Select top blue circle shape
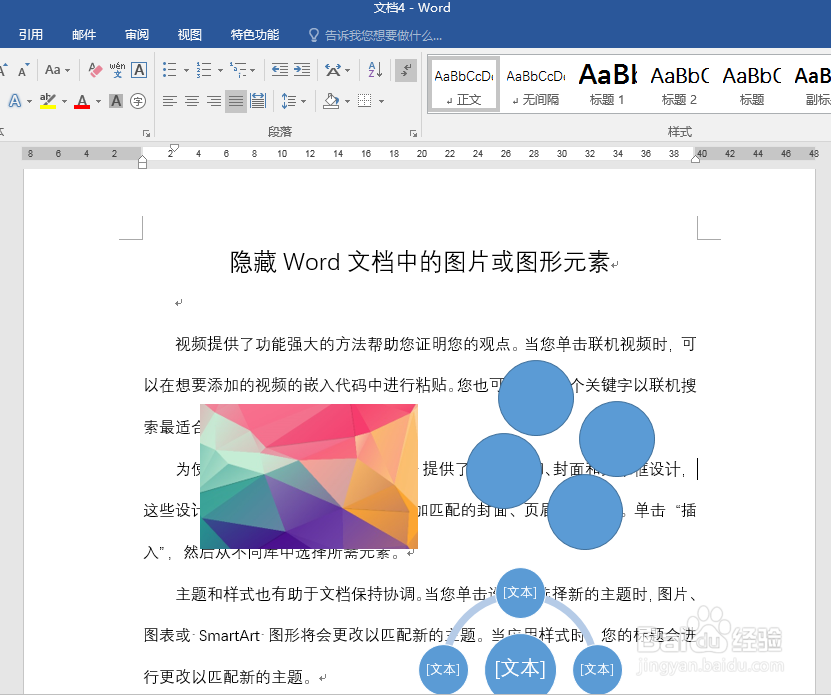The width and height of the screenshot is (831, 695). [536, 398]
